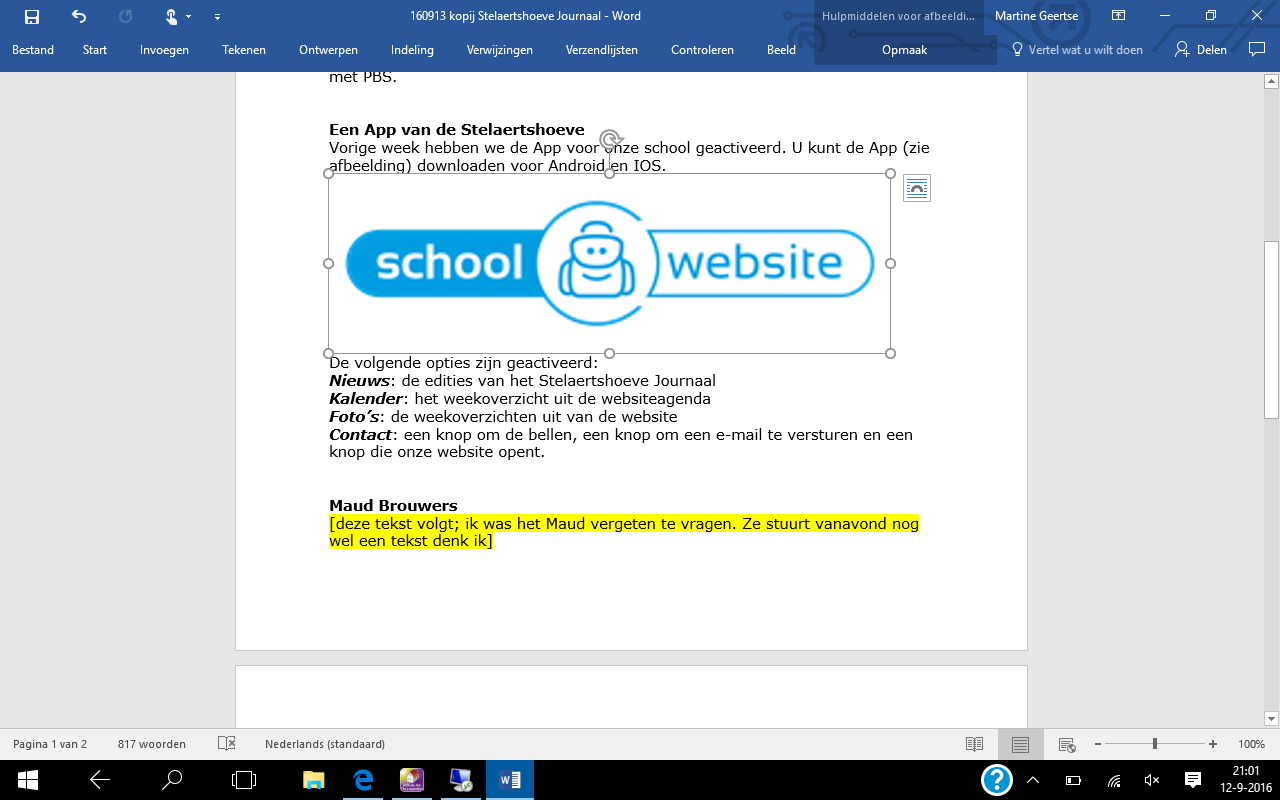
Task: Launch the Edge browser from the taskbar
Action: tap(363, 779)
